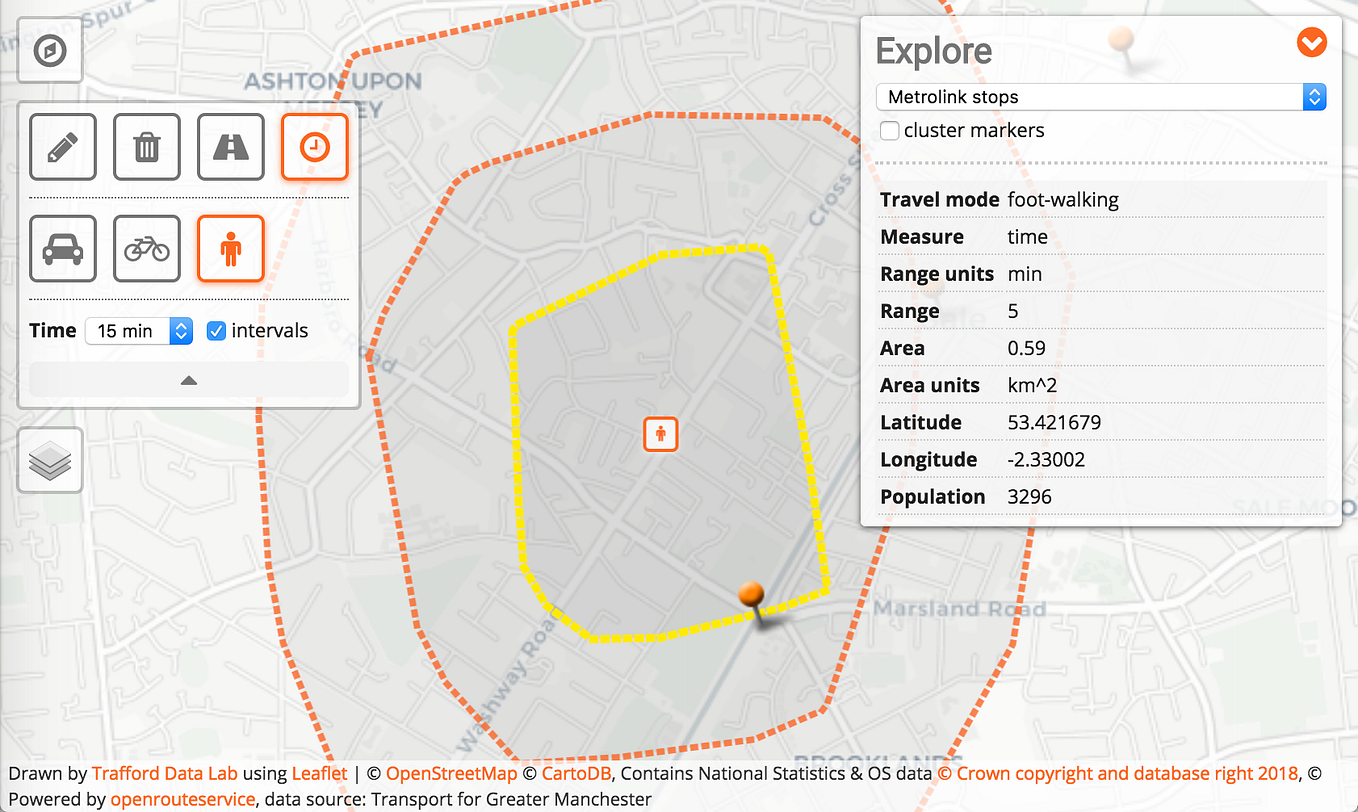The image size is (1358, 812).
Task: Click the trash icon to delete isochrones
Action: [146, 146]
